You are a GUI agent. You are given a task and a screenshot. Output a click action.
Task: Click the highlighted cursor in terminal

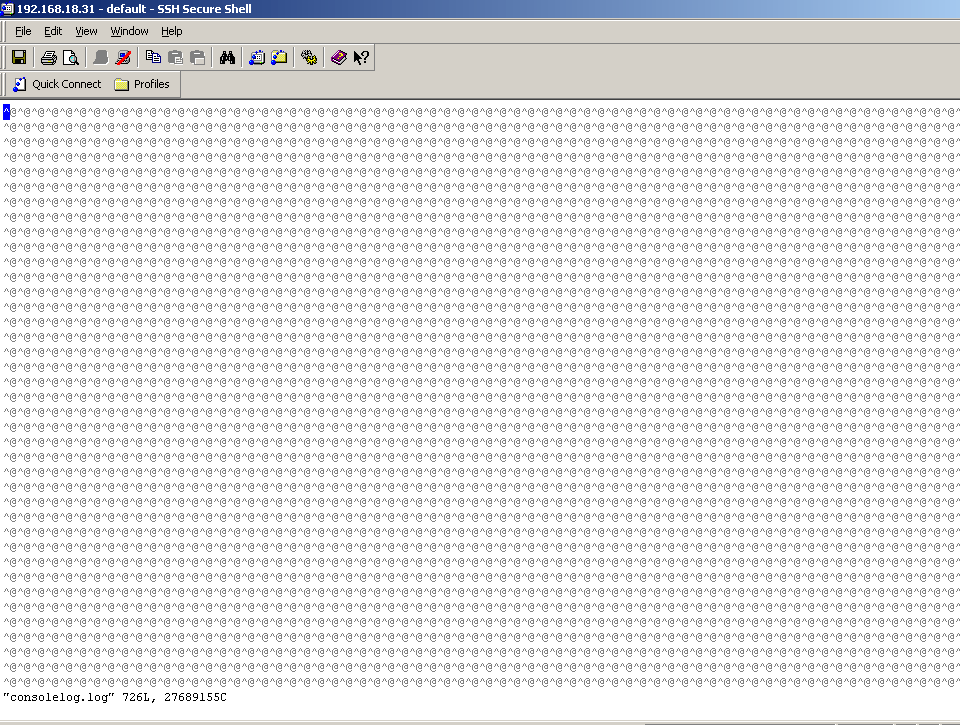point(7,111)
